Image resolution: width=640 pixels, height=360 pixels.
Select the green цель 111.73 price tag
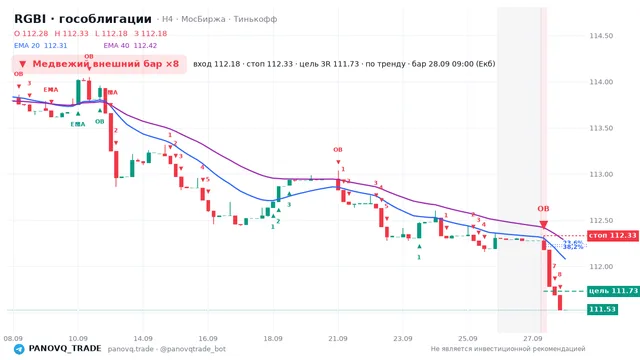point(613,291)
